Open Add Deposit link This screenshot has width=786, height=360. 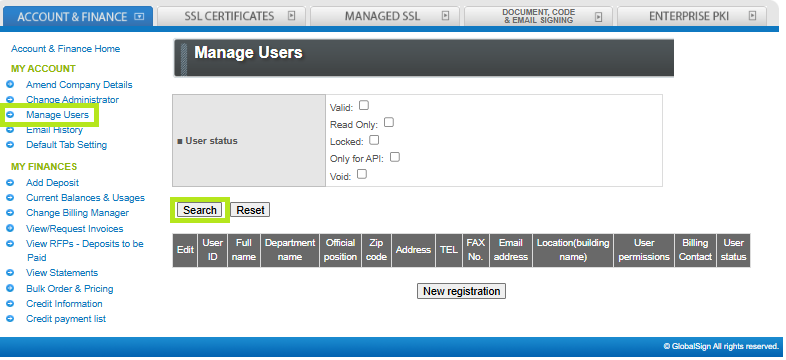pos(53,183)
